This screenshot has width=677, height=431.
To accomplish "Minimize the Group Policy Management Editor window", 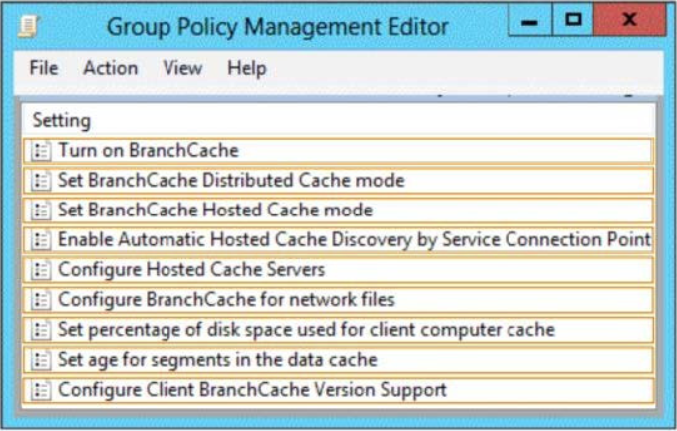I will pyautogui.click(x=530, y=20).
